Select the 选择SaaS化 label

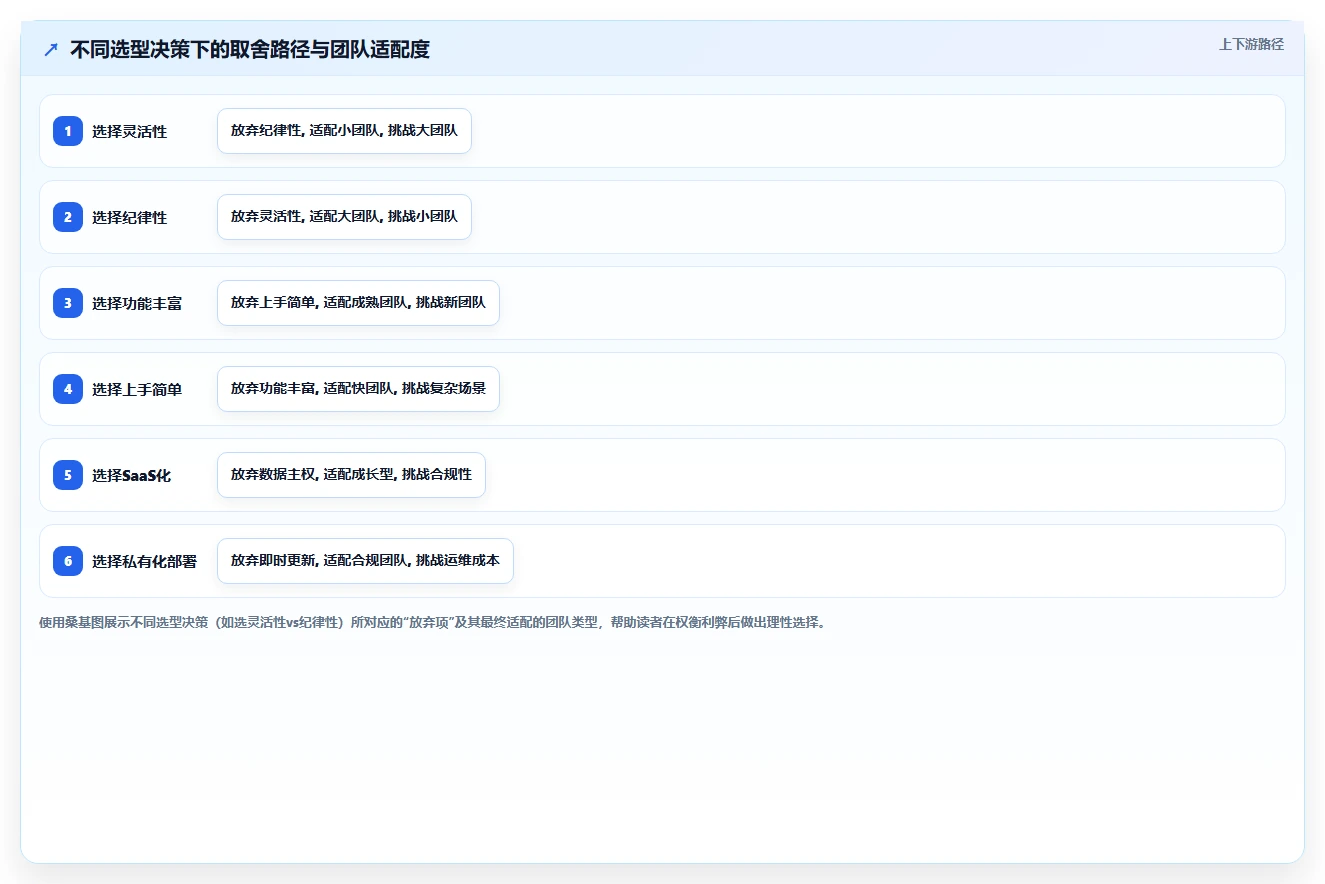click(x=131, y=475)
